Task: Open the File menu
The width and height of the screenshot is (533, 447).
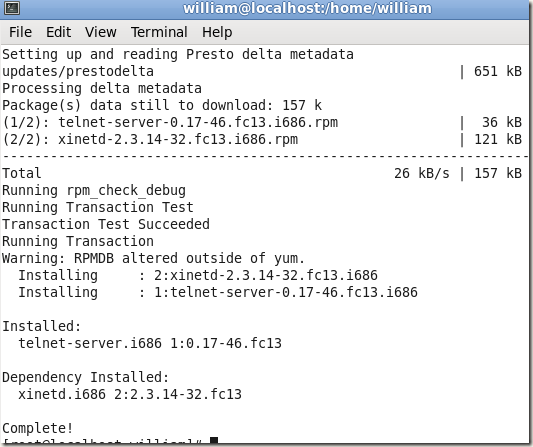Action: point(20,32)
